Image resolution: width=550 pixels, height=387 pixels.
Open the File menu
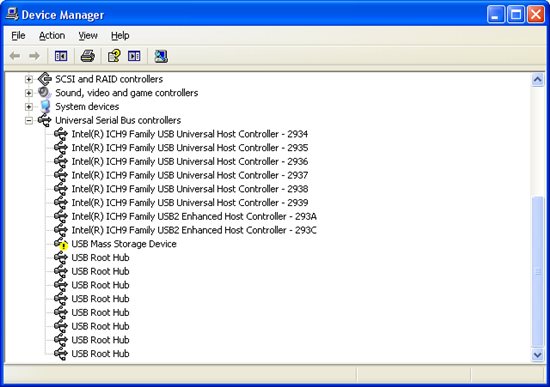18,36
